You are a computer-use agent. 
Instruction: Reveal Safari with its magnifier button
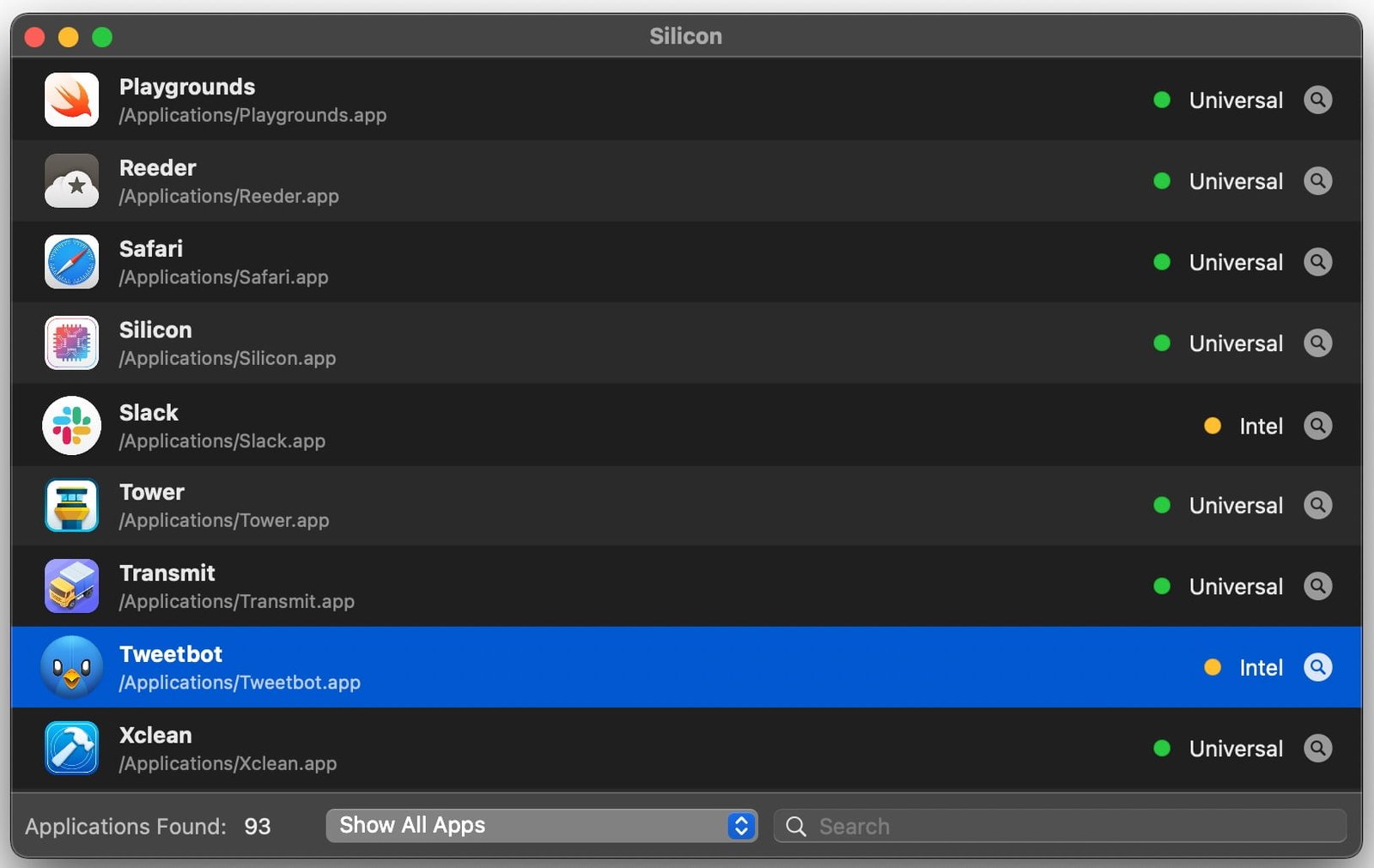1318,262
